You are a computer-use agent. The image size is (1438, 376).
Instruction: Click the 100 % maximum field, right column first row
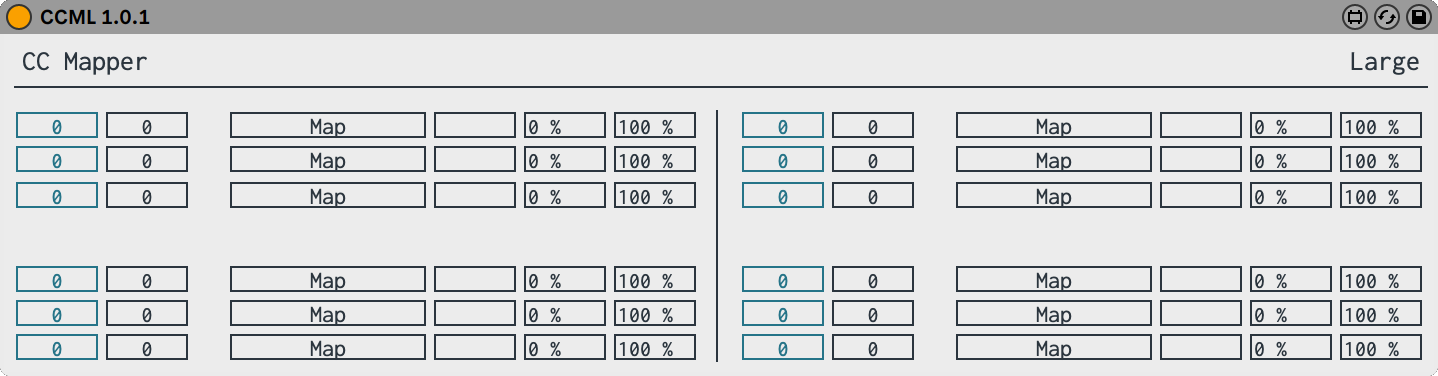pos(1381,125)
